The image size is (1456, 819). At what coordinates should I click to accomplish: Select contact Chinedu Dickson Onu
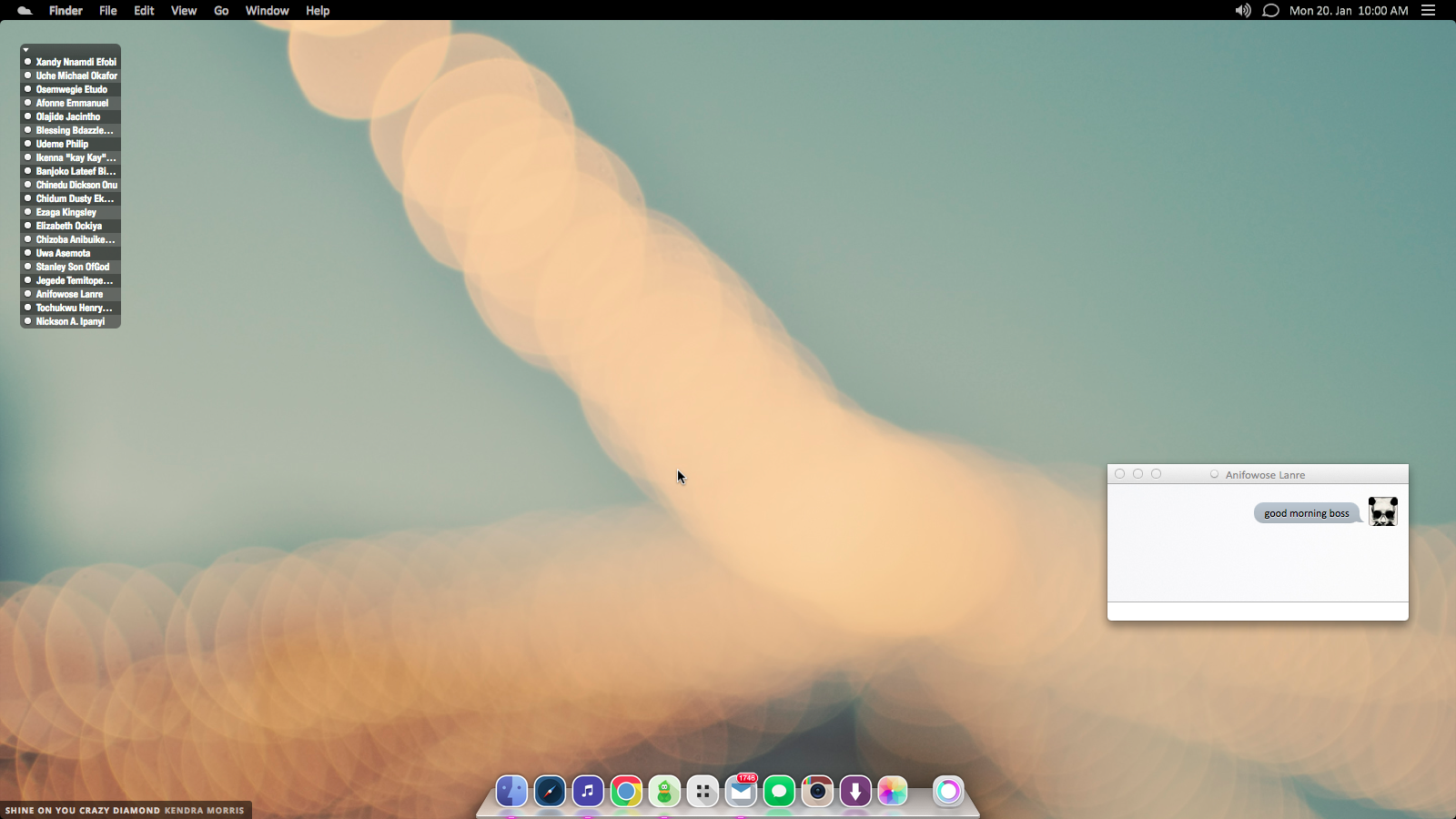coord(71,185)
